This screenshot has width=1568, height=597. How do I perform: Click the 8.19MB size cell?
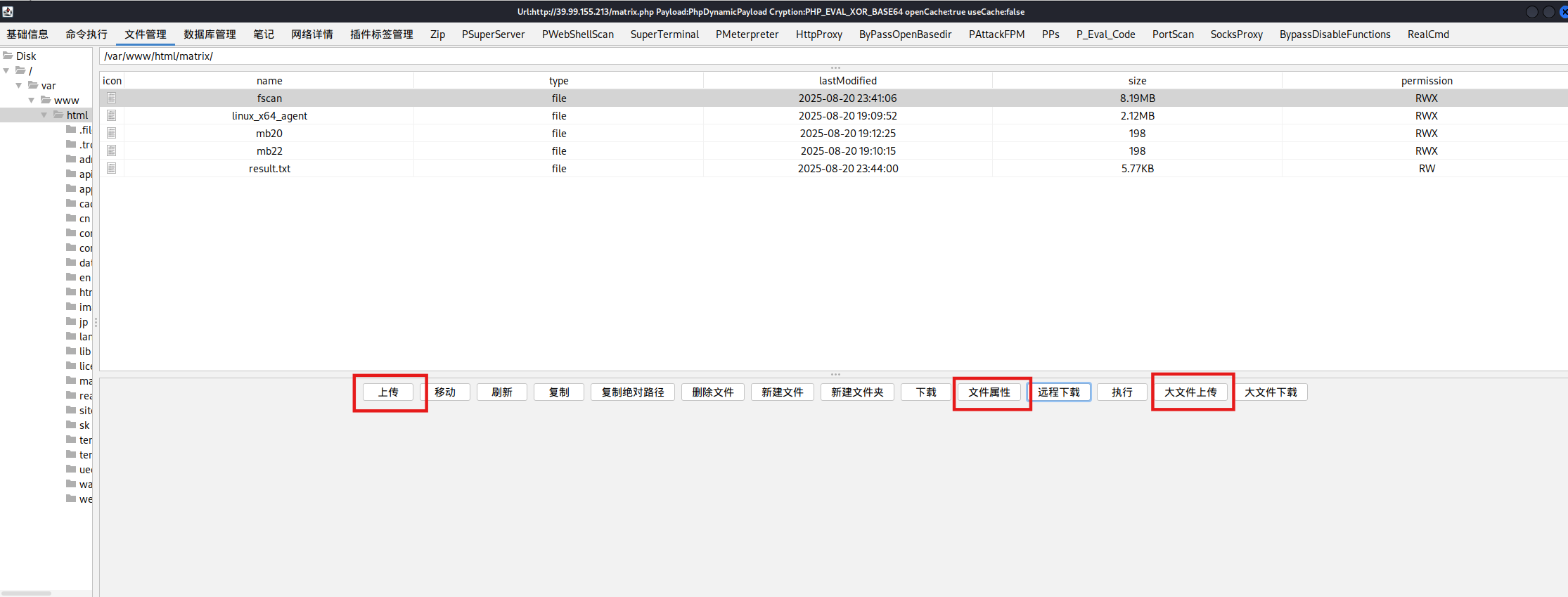[1137, 98]
